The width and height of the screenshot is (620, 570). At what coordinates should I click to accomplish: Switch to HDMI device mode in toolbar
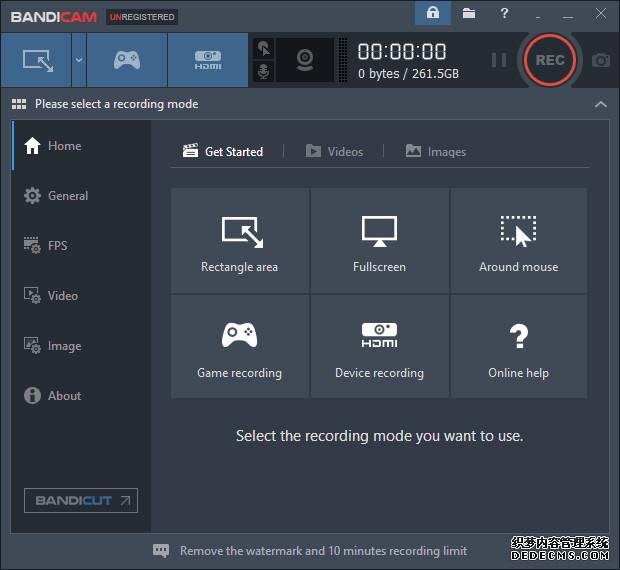(208, 60)
